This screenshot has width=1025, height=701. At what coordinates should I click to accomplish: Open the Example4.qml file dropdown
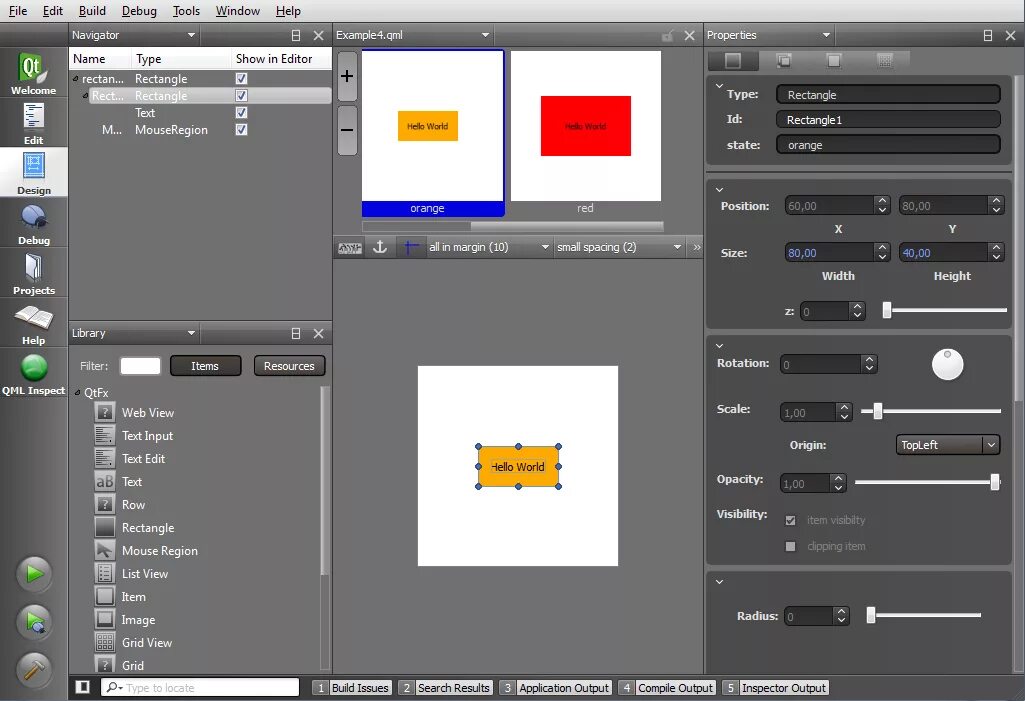click(485, 35)
